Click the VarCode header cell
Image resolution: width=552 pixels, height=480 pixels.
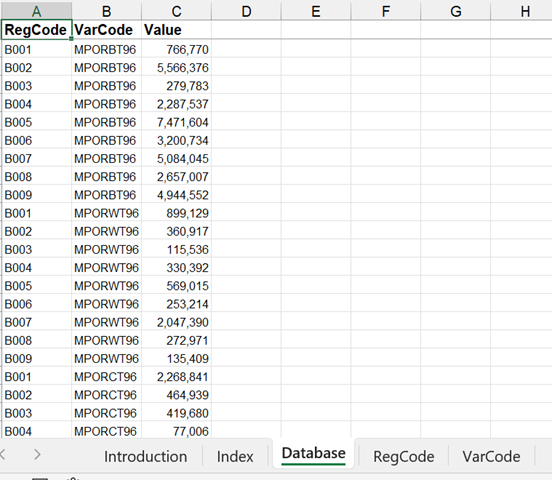pos(106,30)
